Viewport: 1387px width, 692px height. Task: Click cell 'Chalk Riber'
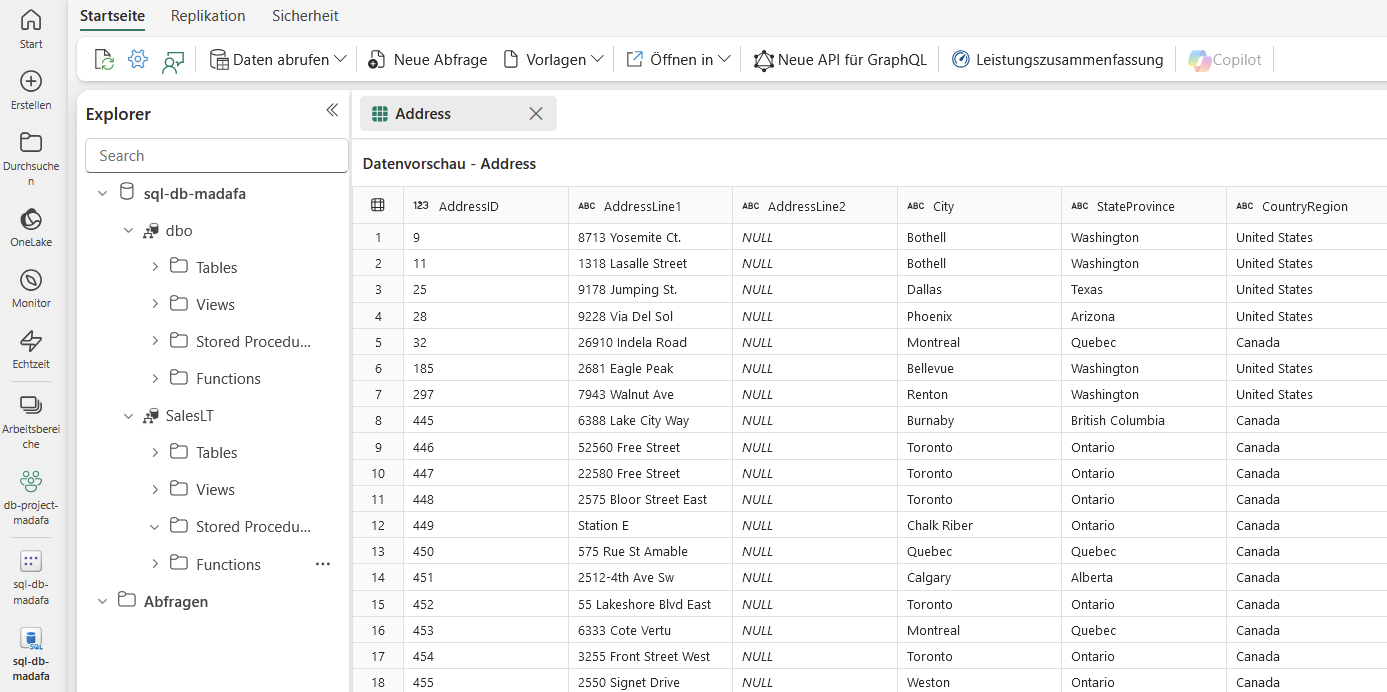click(980, 525)
